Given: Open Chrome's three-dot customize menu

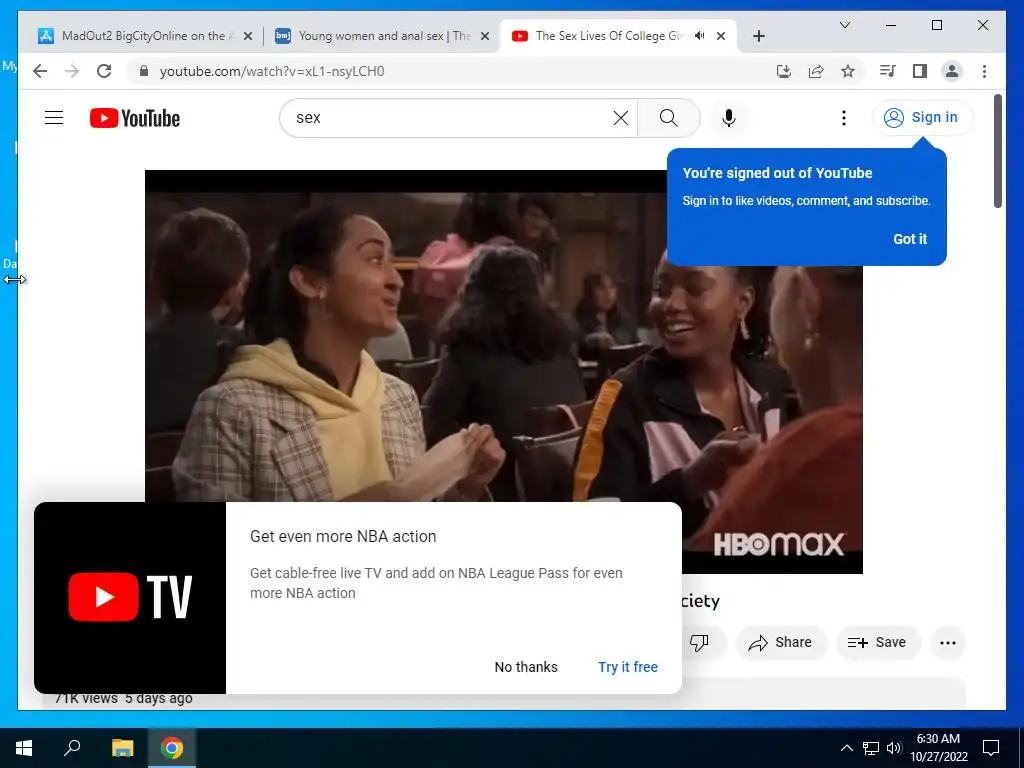Looking at the screenshot, I should pos(984,71).
